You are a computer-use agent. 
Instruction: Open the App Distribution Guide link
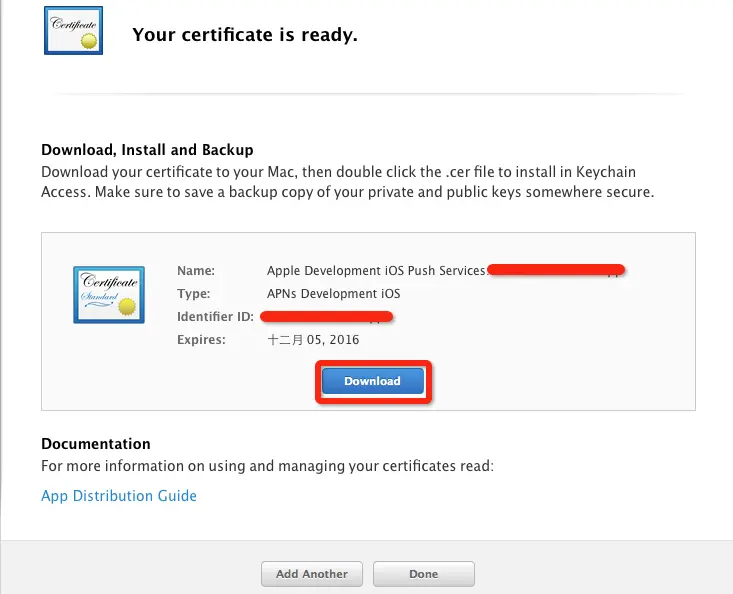coord(119,495)
